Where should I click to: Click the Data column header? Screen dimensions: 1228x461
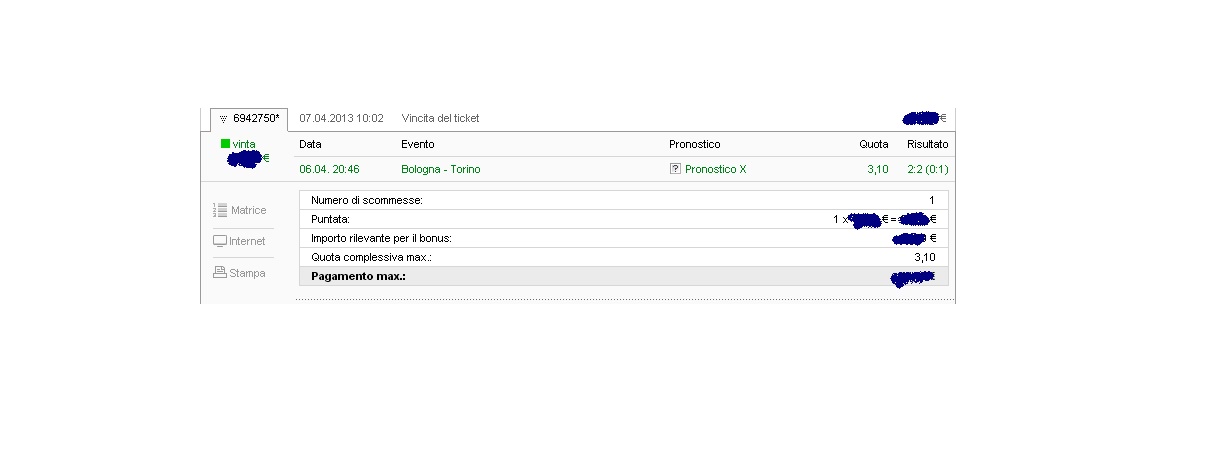pos(310,144)
